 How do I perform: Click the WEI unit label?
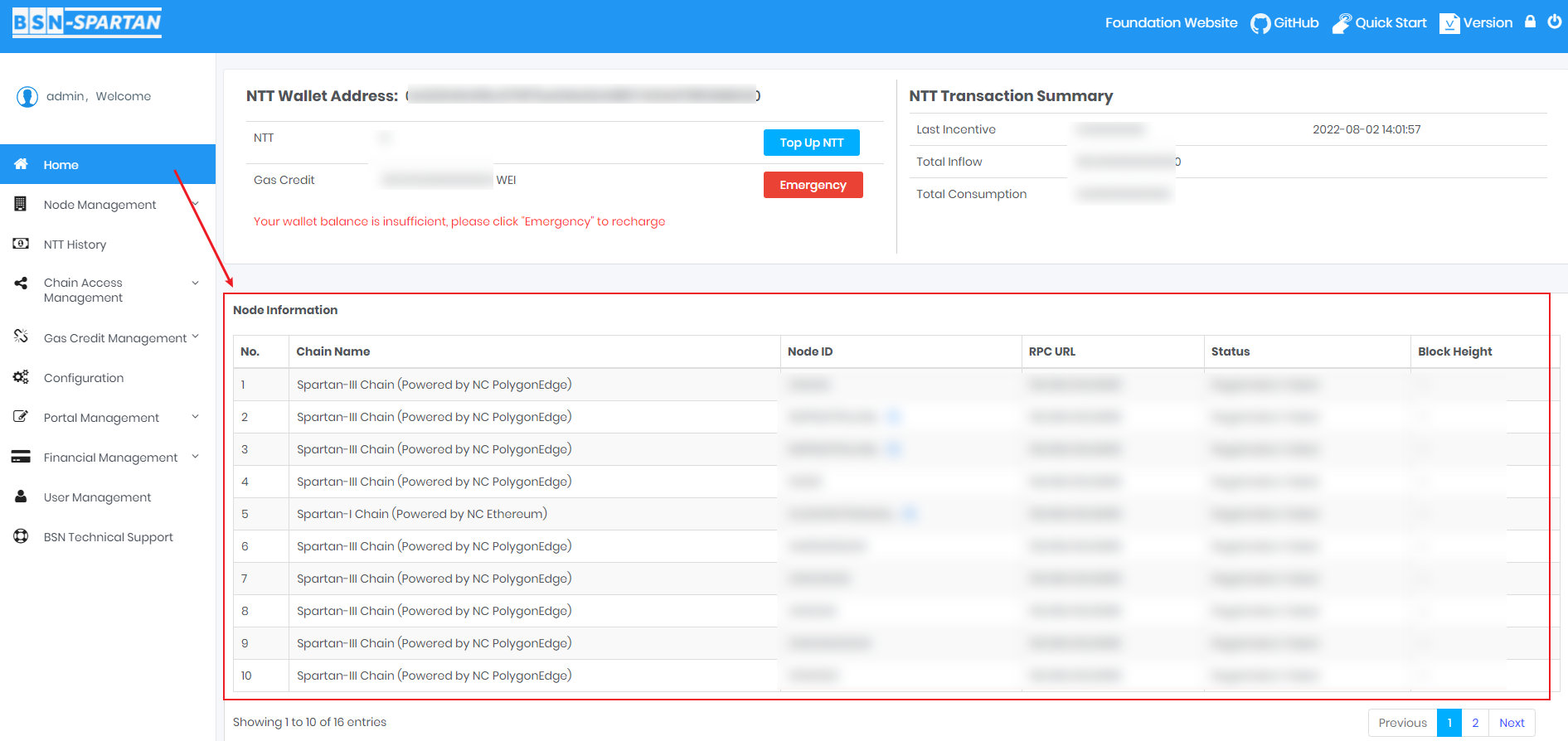coord(506,180)
